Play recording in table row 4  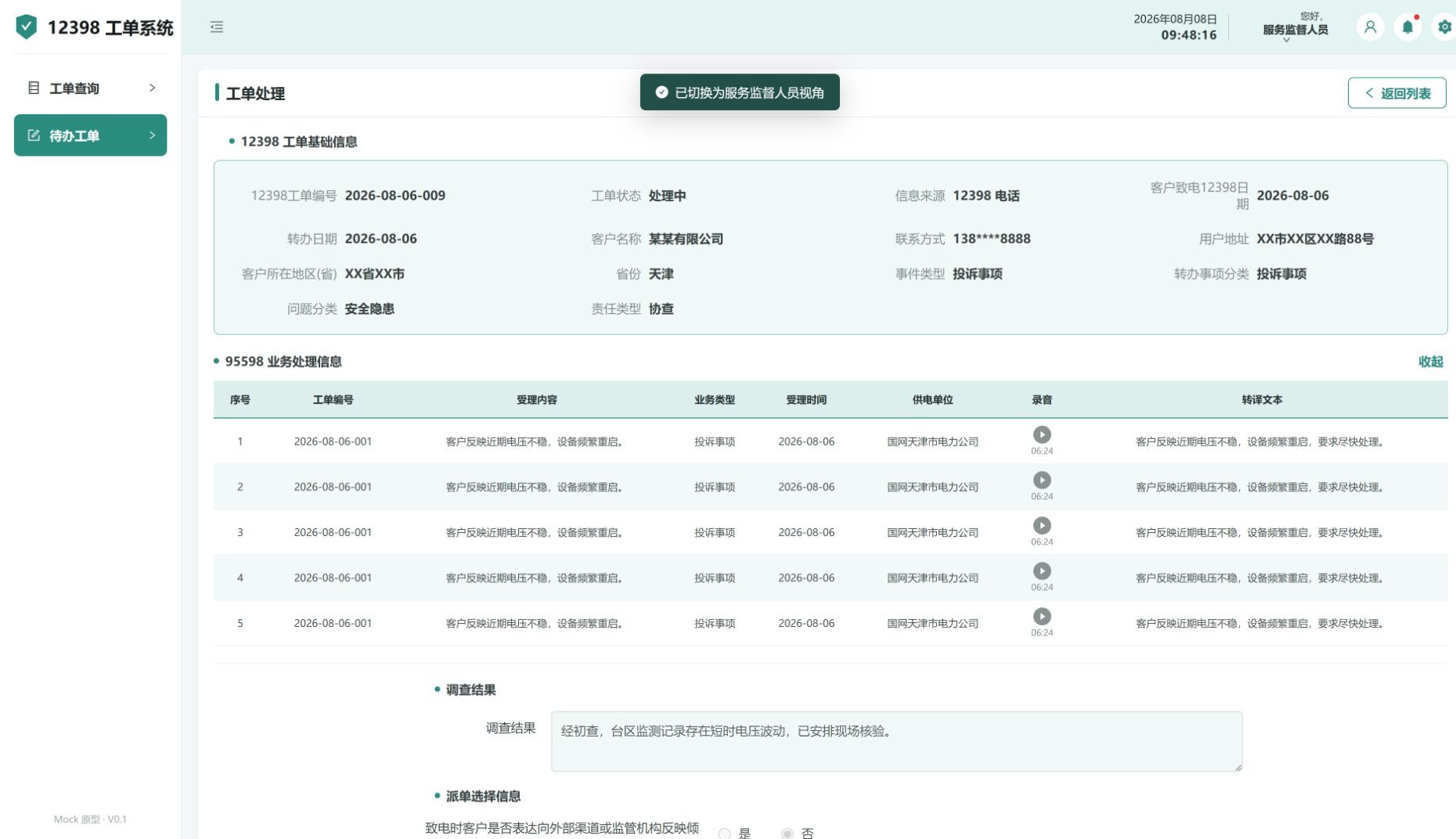1042,571
